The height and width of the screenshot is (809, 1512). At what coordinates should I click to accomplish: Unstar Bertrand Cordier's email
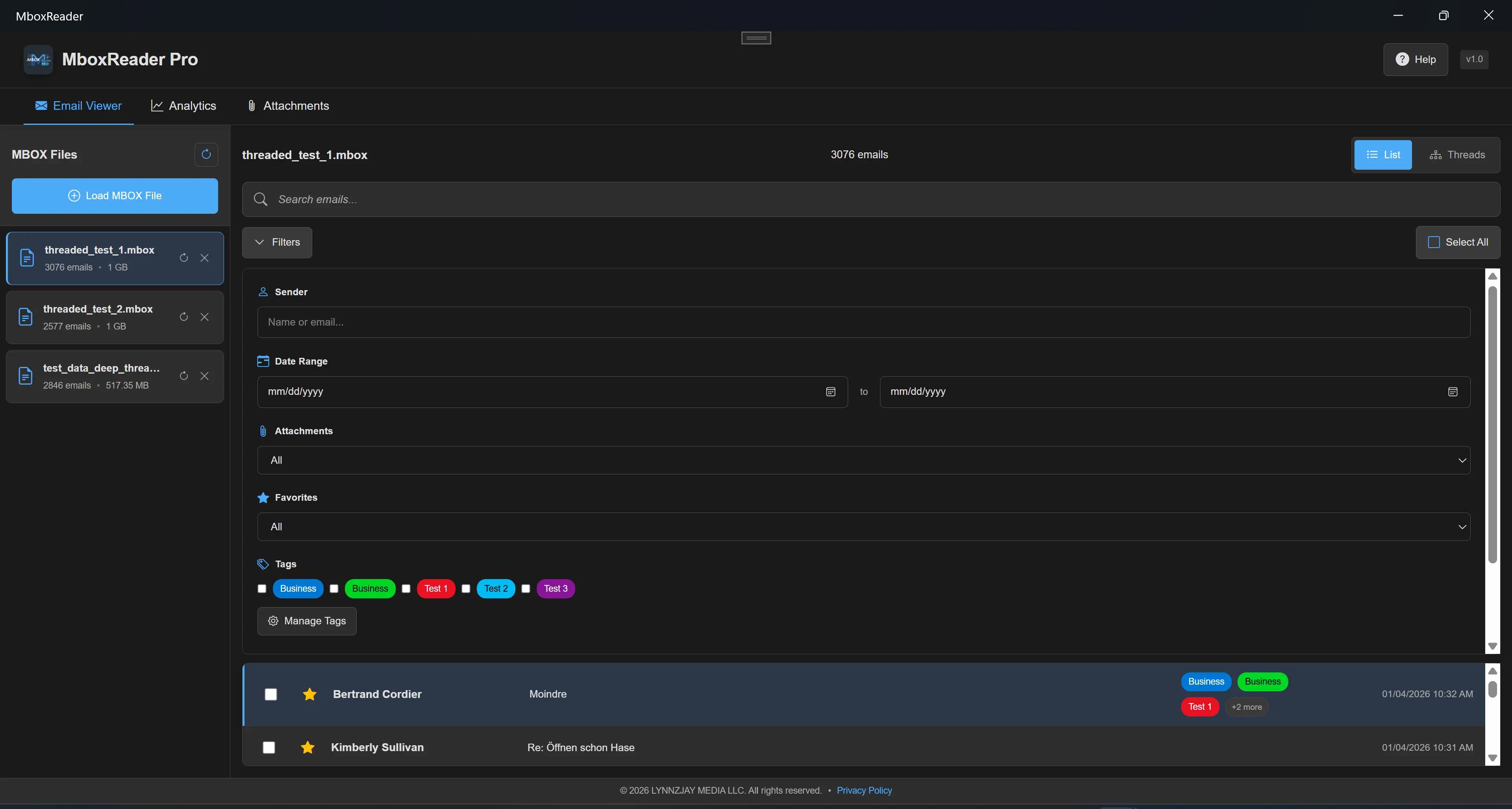pyautogui.click(x=309, y=694)
